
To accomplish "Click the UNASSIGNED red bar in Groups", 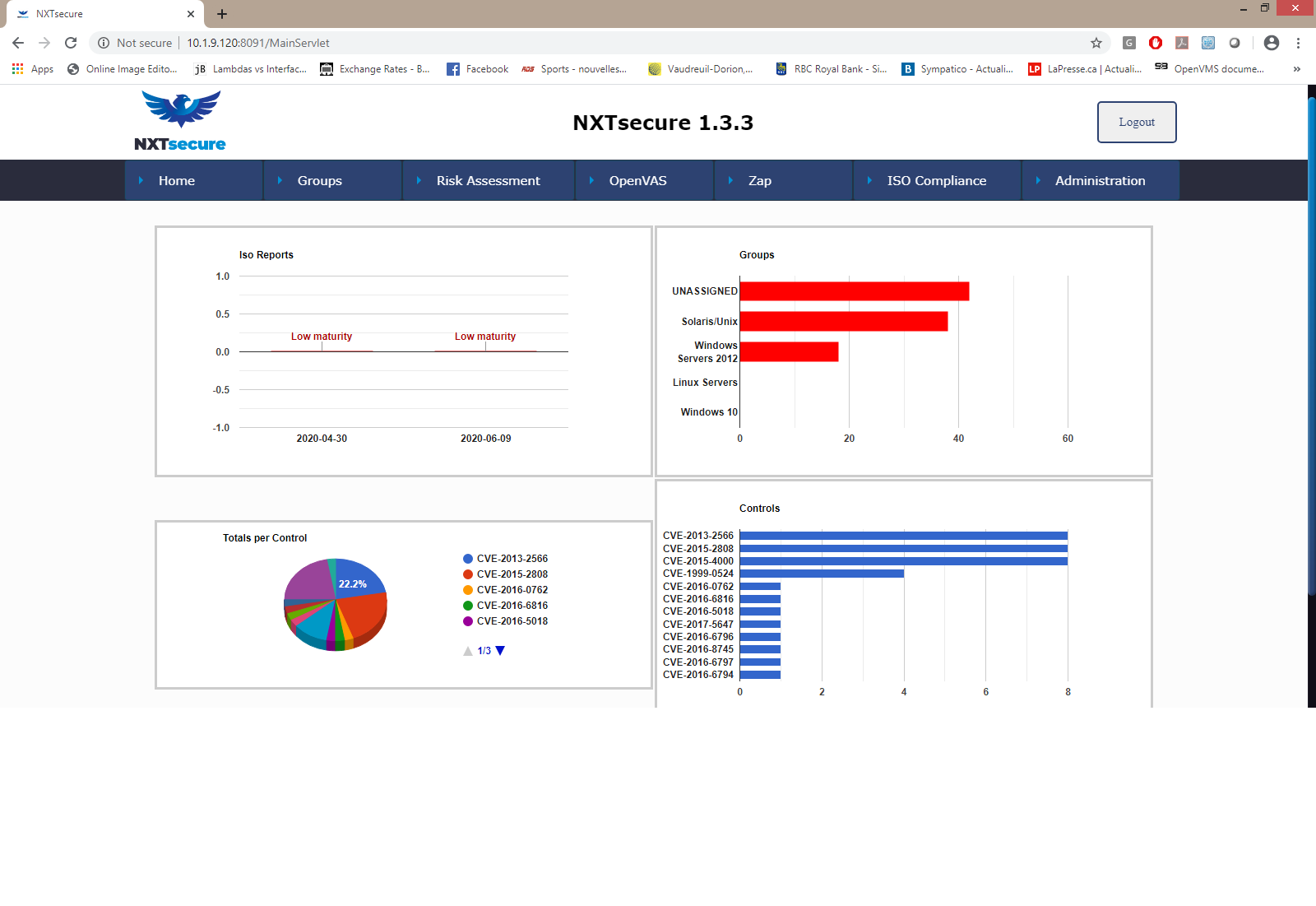I will (x=854, y=291).
